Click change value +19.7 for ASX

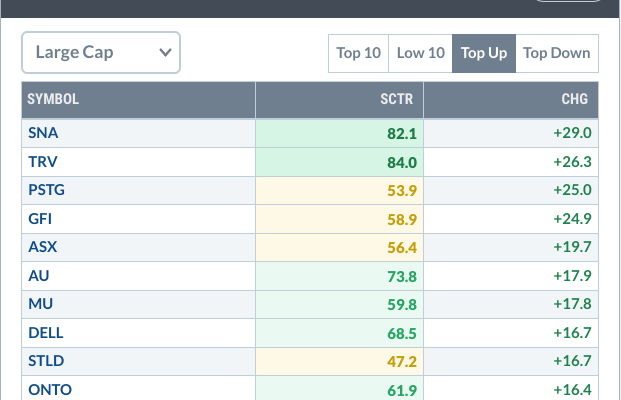[572, 247]
